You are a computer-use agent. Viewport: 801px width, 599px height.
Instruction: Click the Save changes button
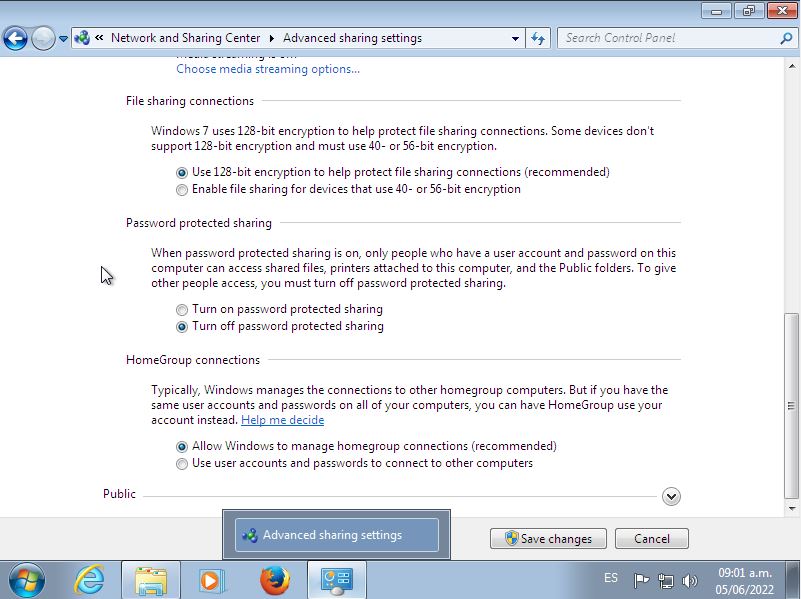(x=548, y=539)
